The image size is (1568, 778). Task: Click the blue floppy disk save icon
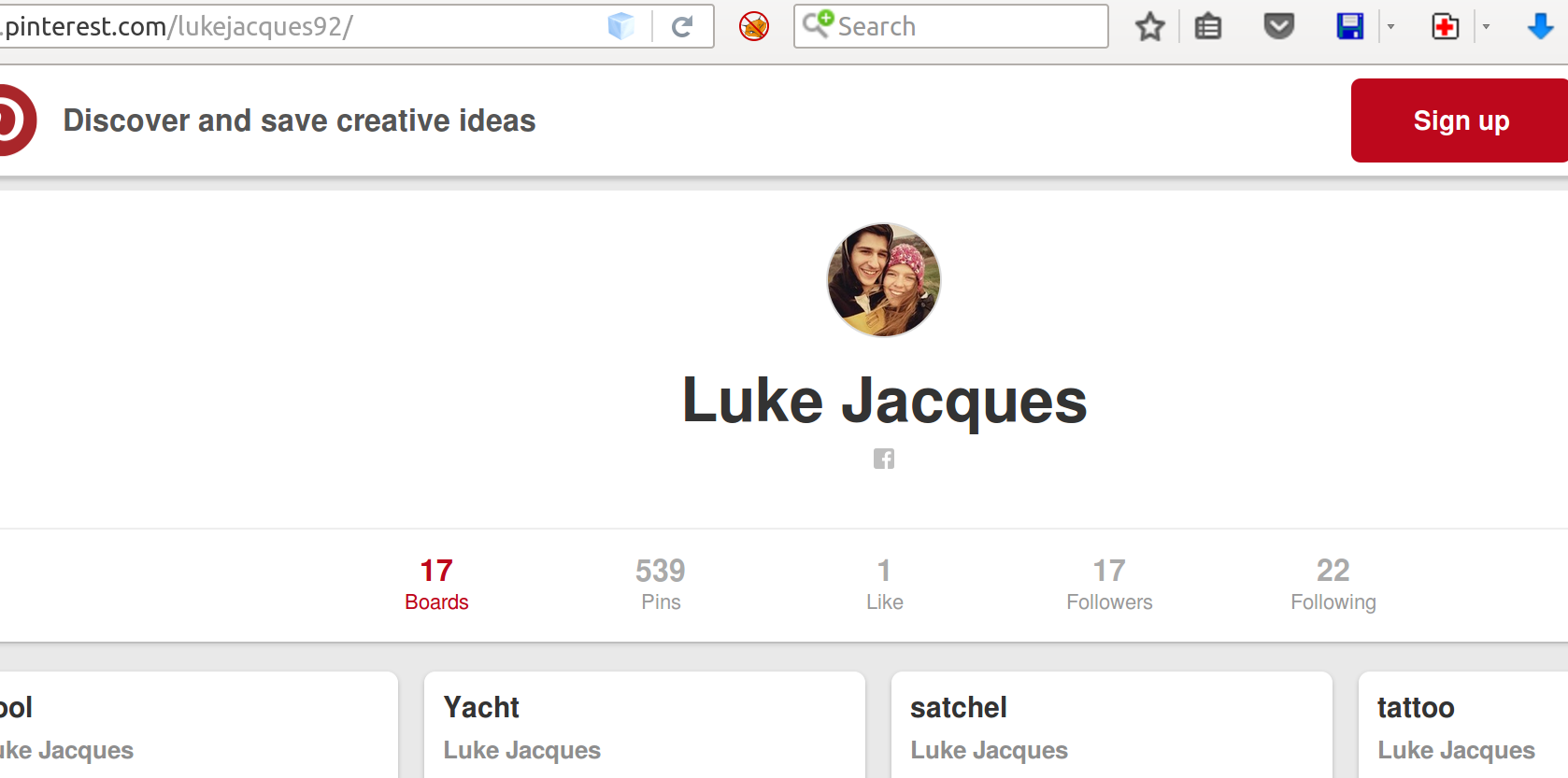point(1350,26)
